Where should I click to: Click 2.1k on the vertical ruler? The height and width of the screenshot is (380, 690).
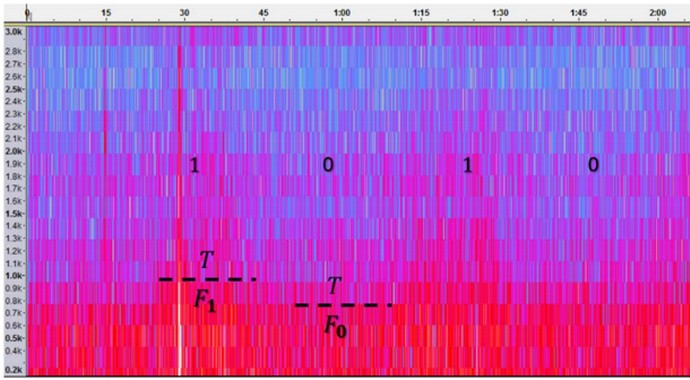tap(13, 139)
